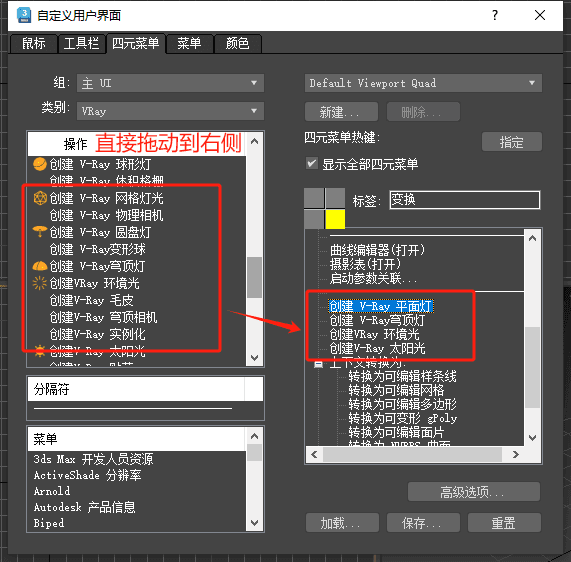This screenshot has width=571, height=562.
Task: Click the 重置 button
Action: point(504,523)
